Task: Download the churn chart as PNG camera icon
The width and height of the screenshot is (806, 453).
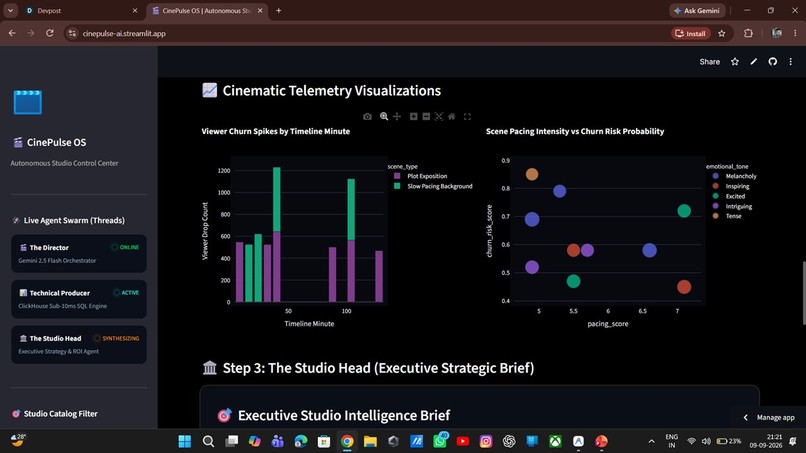Action: coord(367,117)
